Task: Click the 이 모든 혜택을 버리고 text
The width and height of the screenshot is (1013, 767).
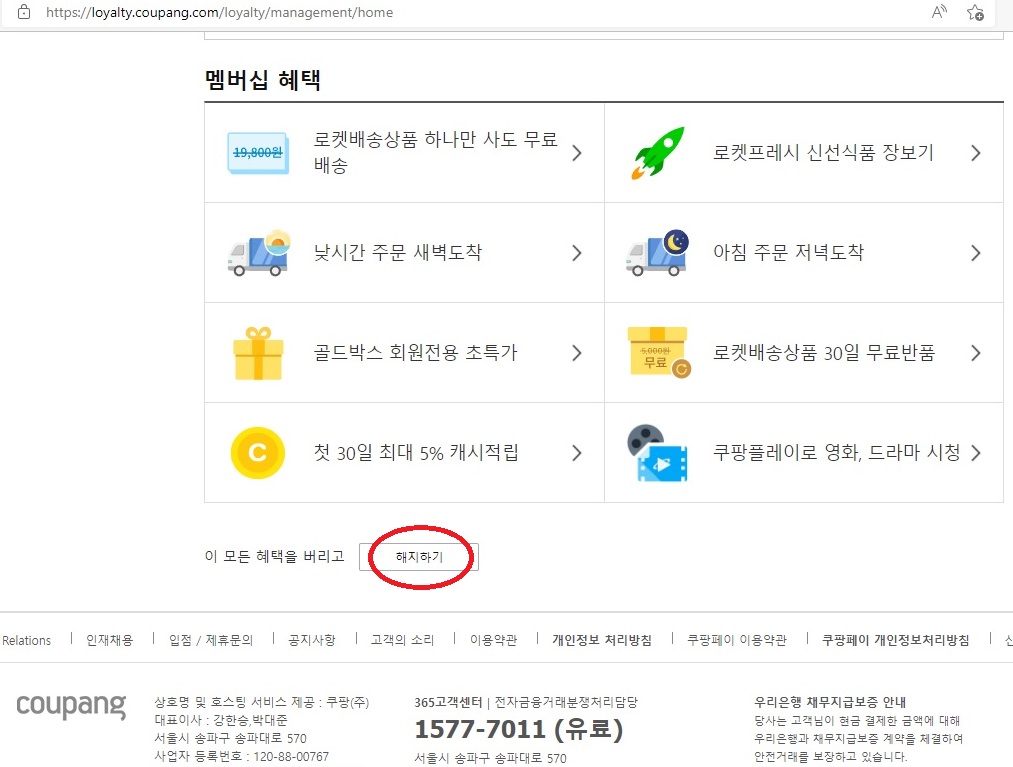Action: tap(275, 556)
